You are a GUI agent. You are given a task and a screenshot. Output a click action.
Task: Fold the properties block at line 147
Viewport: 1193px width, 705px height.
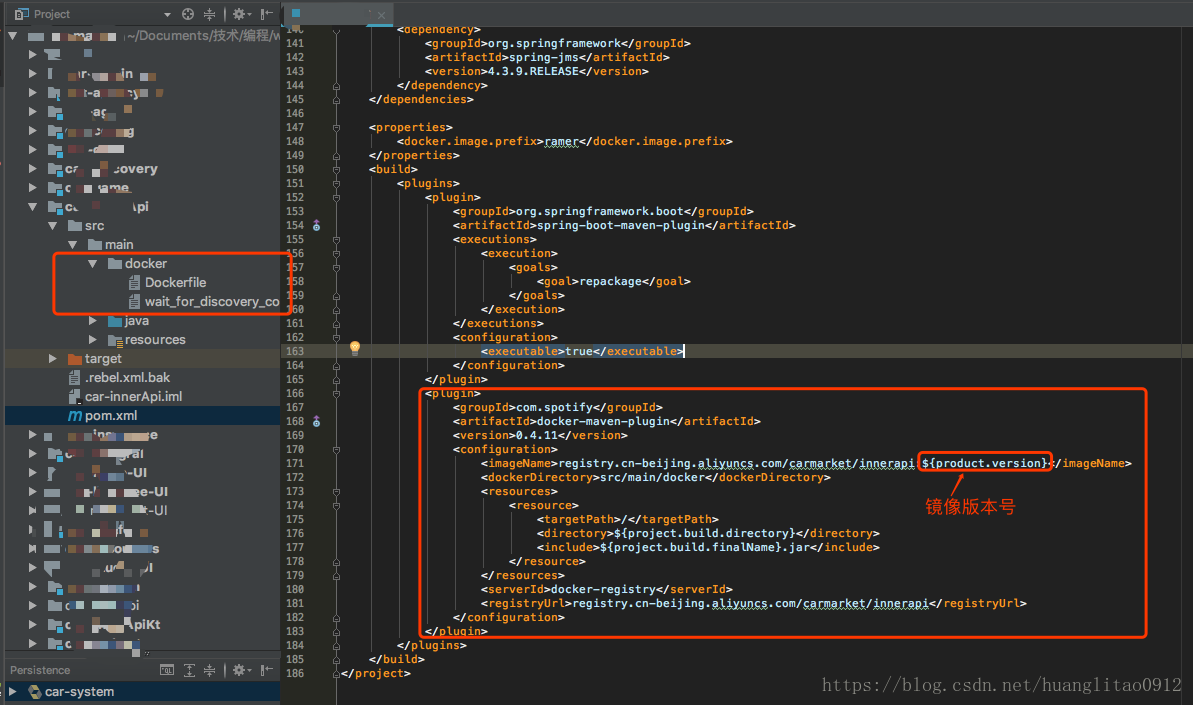point(336,128)
